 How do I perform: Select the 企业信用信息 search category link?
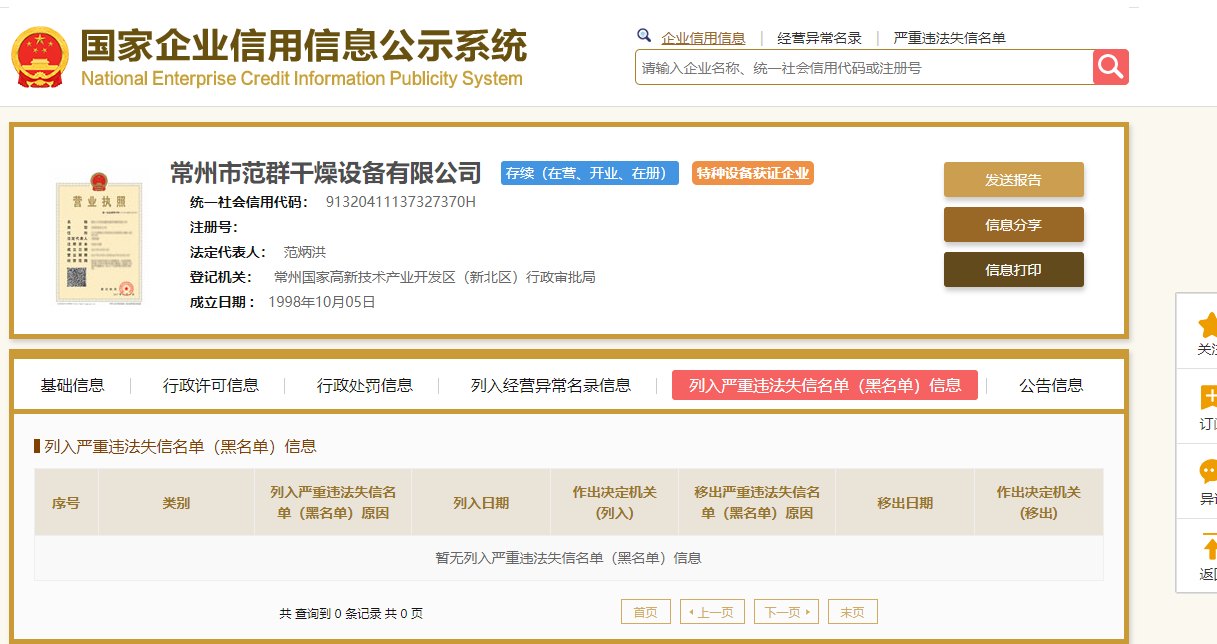703,38
